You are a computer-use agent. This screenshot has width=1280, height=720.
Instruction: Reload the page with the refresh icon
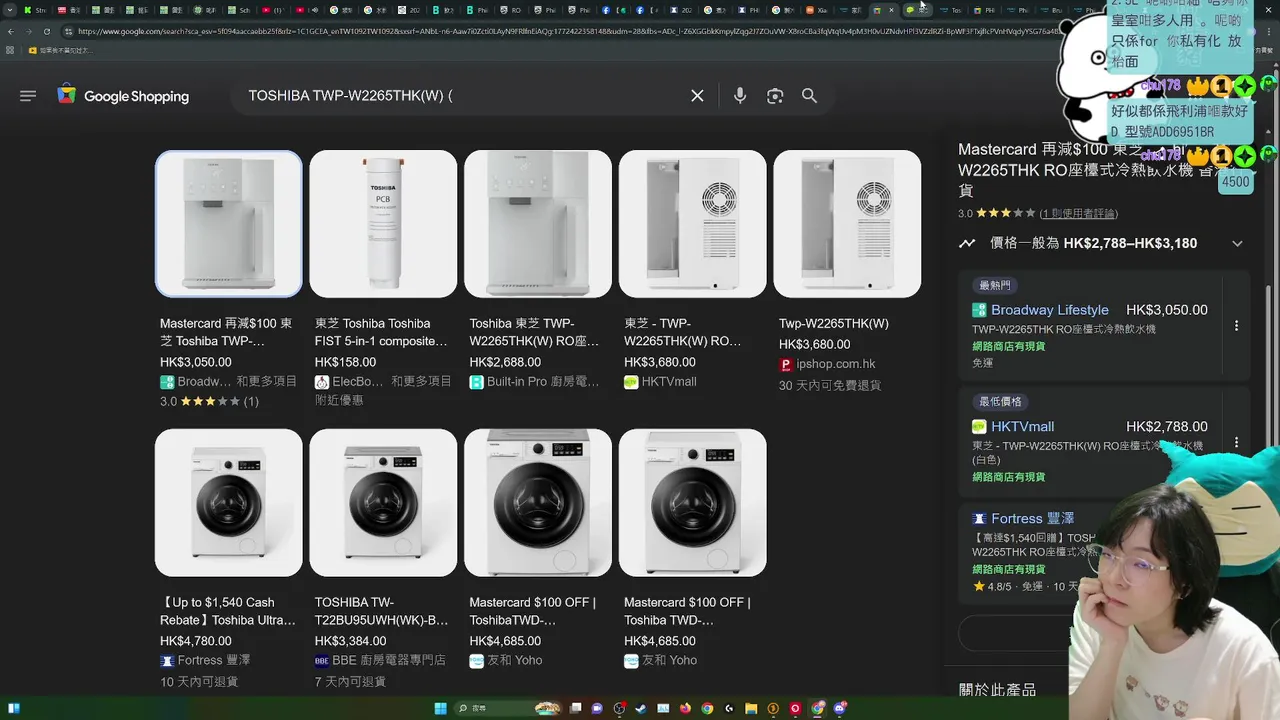46,31
